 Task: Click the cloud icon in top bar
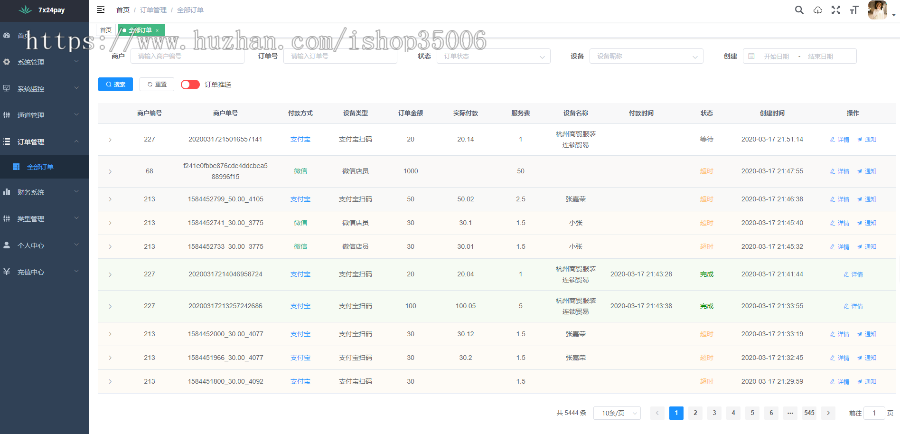[818, 10]
